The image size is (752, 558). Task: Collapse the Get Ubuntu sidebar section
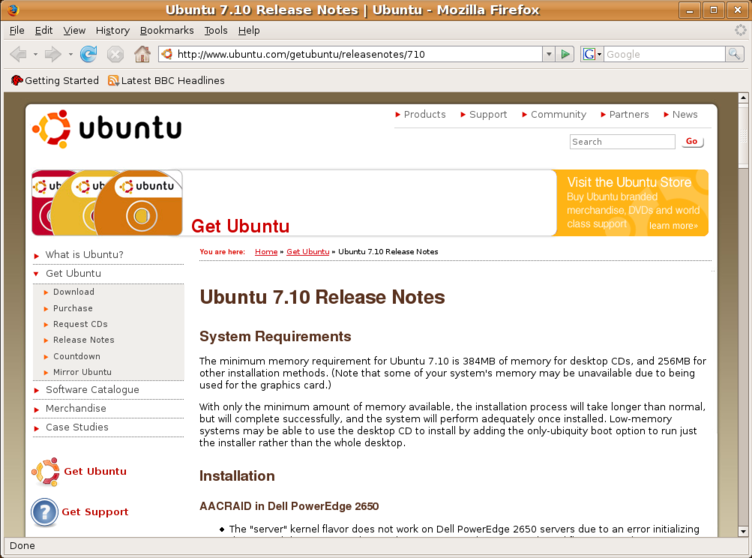(x=36, y=273)
